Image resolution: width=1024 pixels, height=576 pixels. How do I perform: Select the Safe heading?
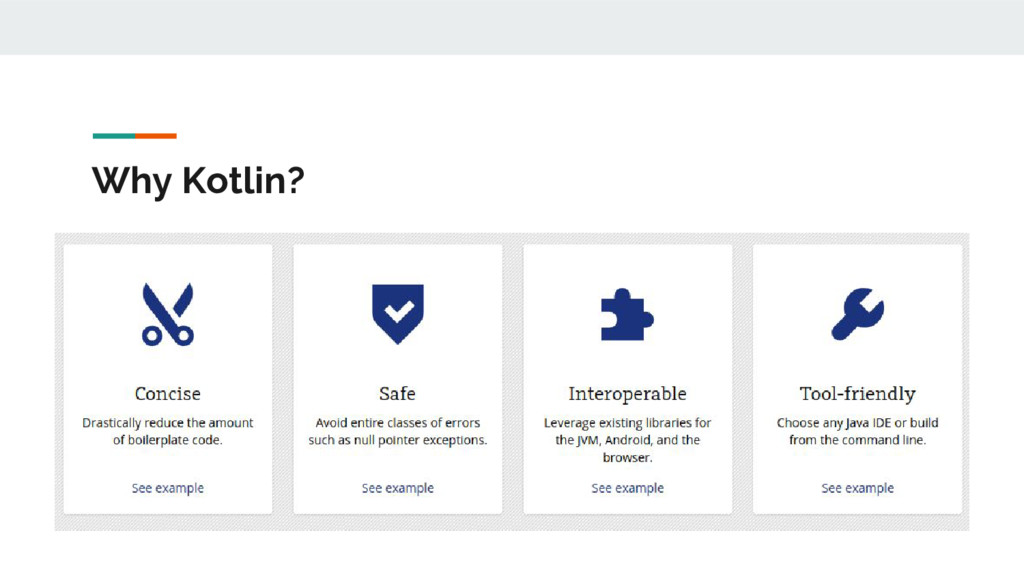397,393
